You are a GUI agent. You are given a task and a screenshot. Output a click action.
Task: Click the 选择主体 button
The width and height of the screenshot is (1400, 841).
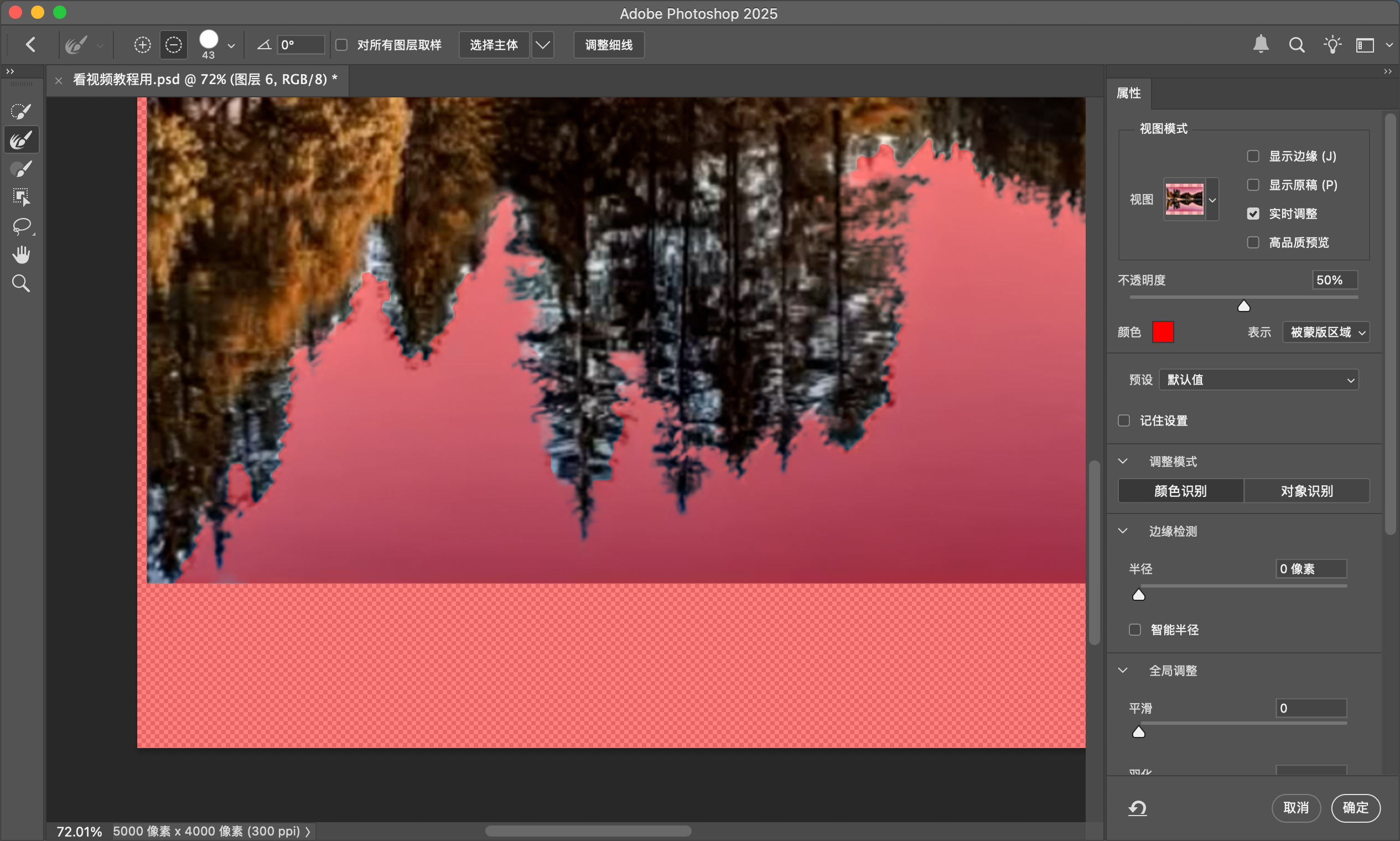pos(494,45)
